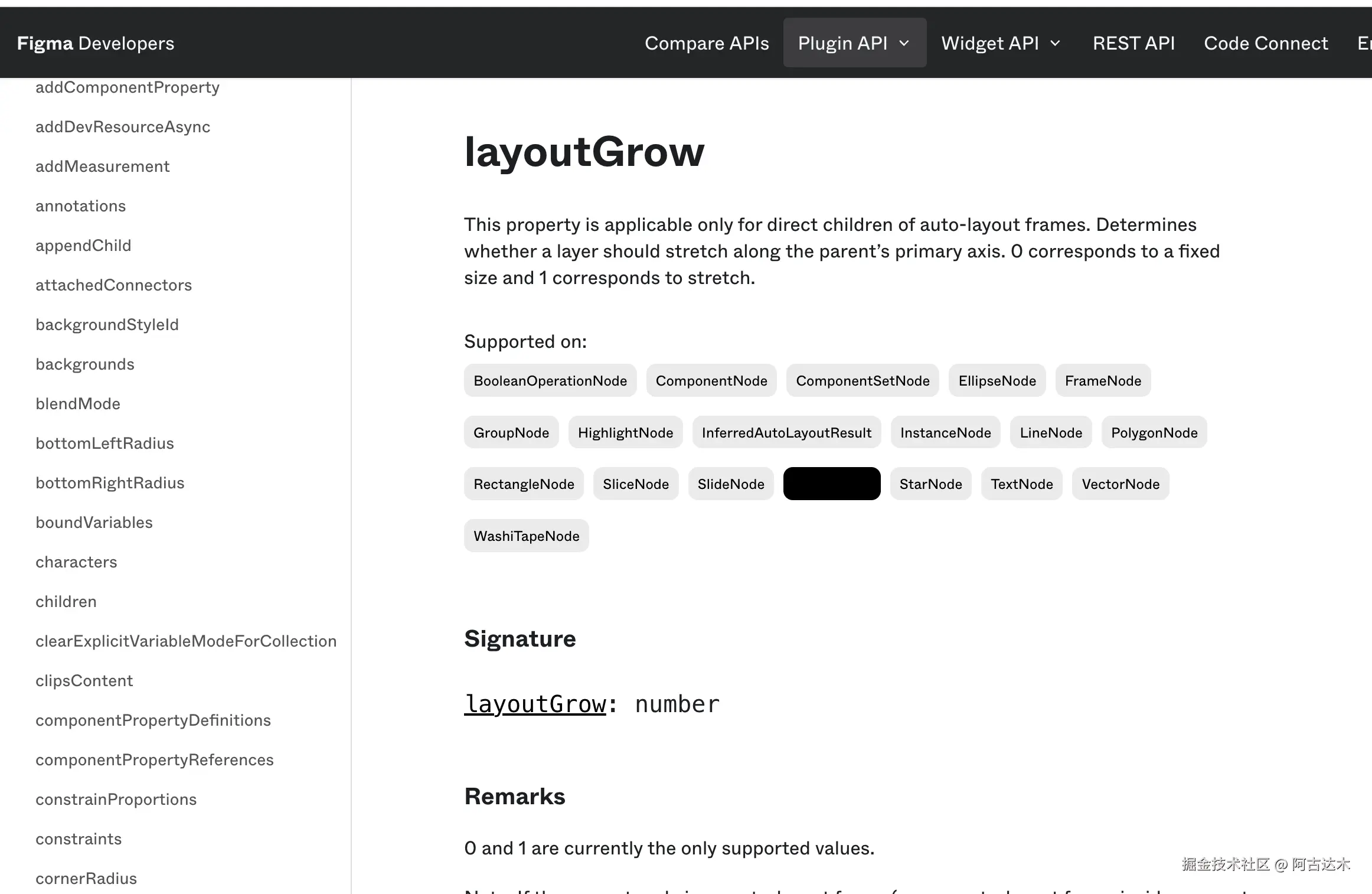
Task: Open the Plugin API dropdown chevron
Action: click(x=904, y=43)
